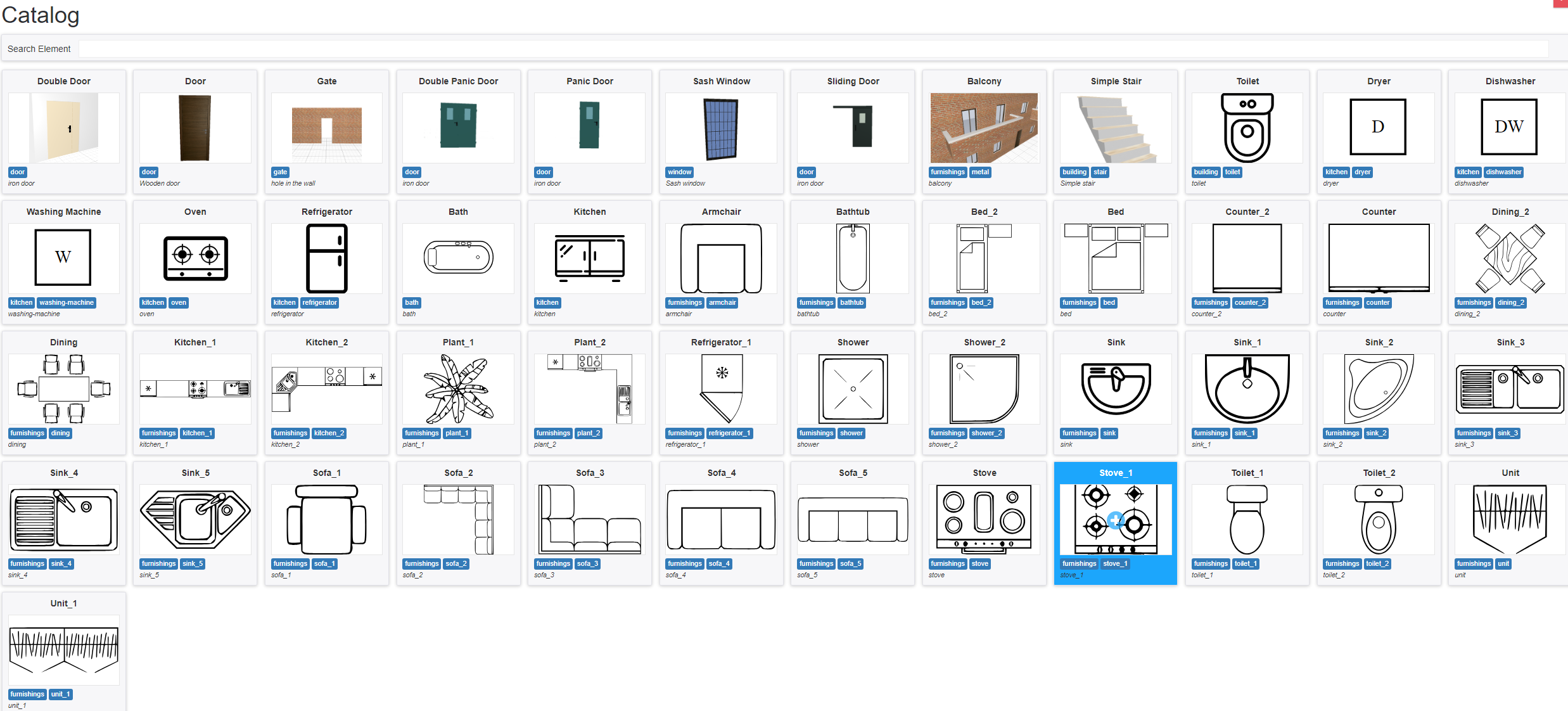Select the Refrigerator catalog icon
This screenshot has width=1568, height=711.
(326, 259)
